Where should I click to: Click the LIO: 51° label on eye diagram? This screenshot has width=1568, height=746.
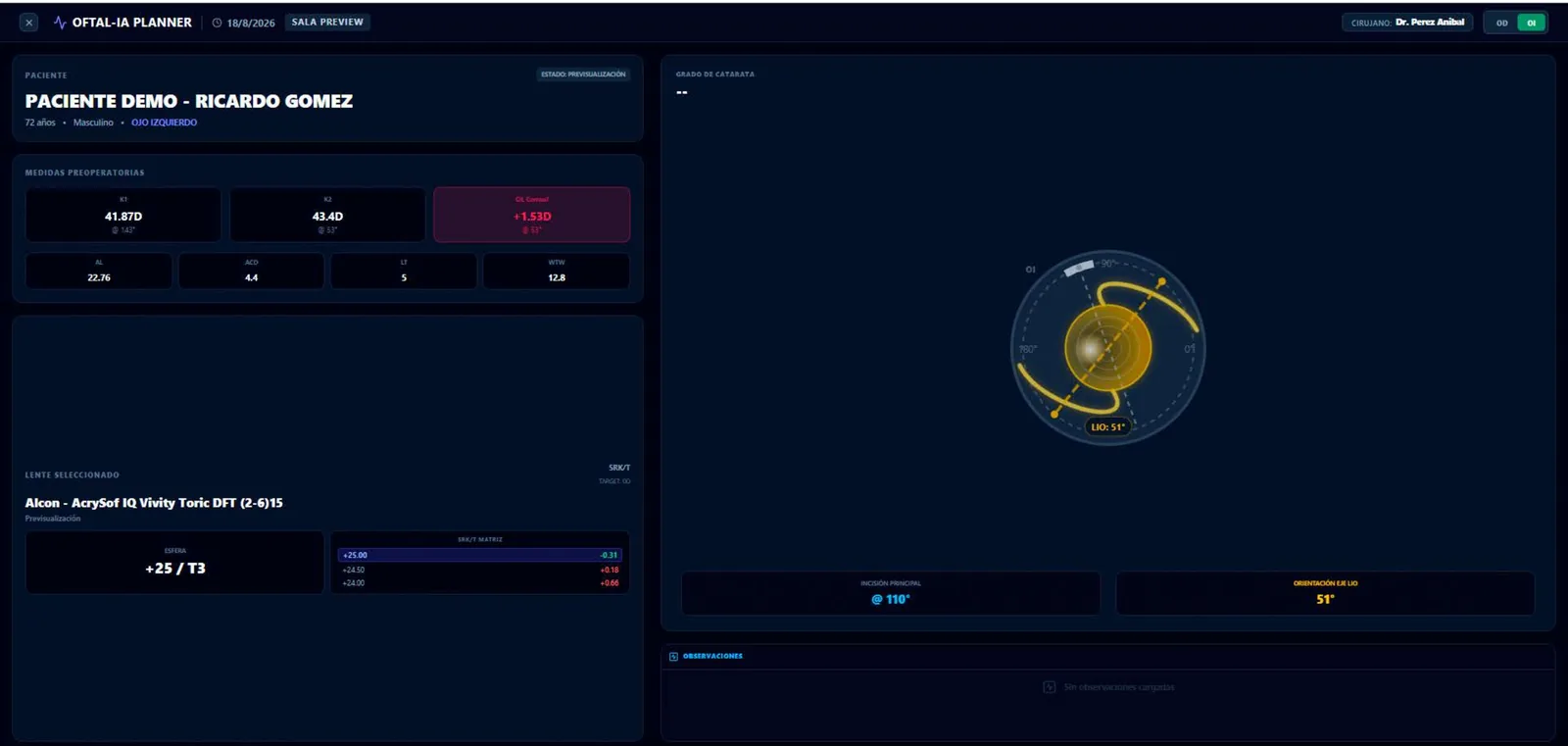click(x=1107, y=426)
